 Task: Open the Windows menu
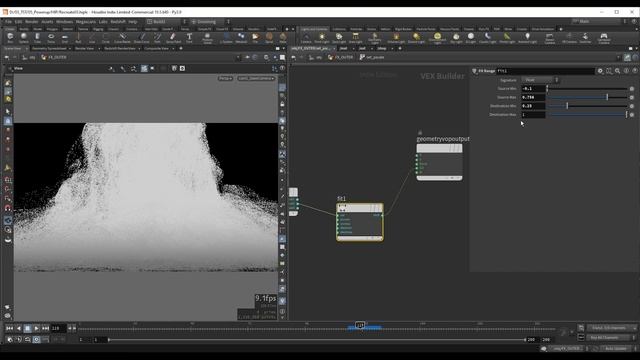pos(64,22)
